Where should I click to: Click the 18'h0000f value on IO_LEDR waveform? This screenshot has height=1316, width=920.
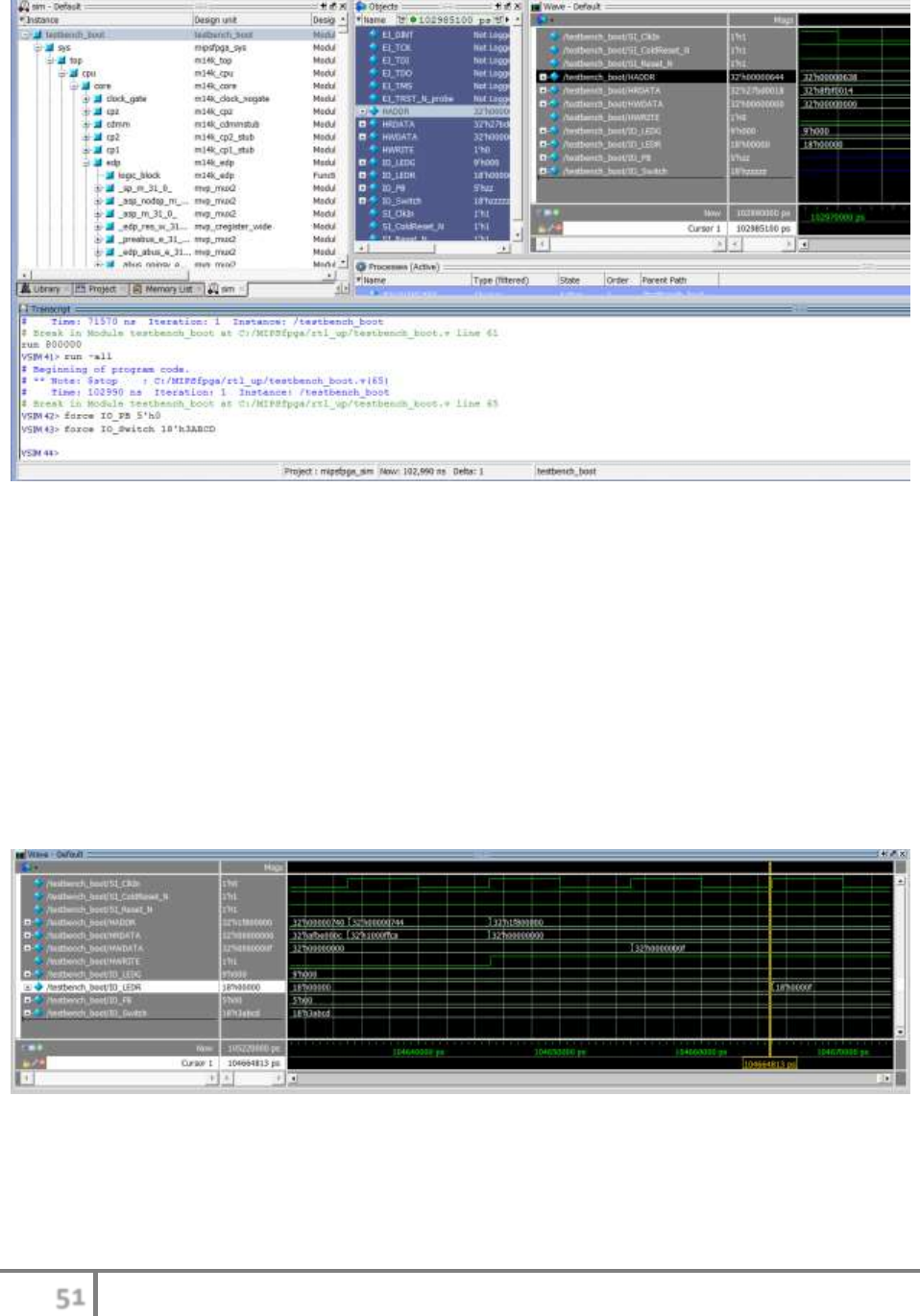pyautogui.click(x=793, y=987)
